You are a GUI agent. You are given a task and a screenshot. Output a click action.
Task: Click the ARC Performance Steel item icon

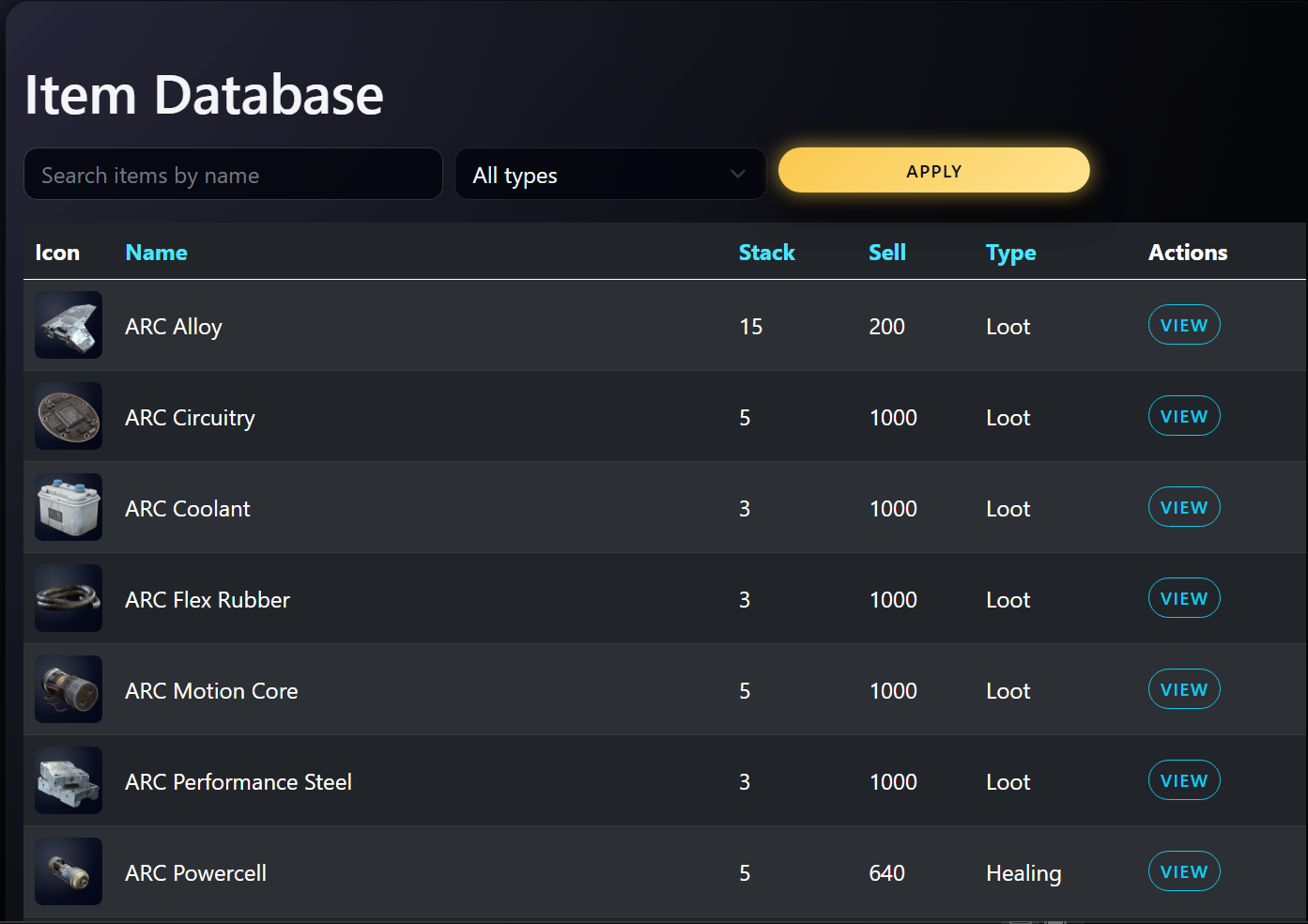(x=69, y=780)
